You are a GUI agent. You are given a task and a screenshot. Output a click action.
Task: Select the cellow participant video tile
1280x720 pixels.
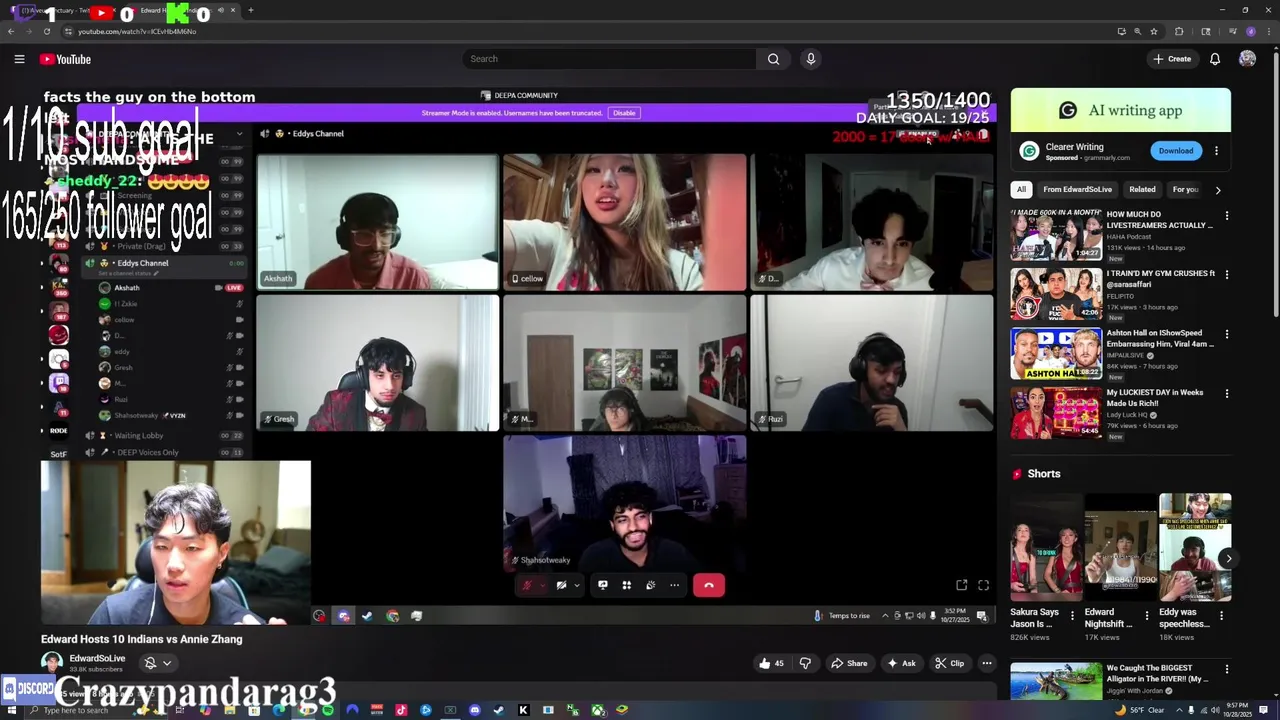pyautogui.click(x=624, y=221)
